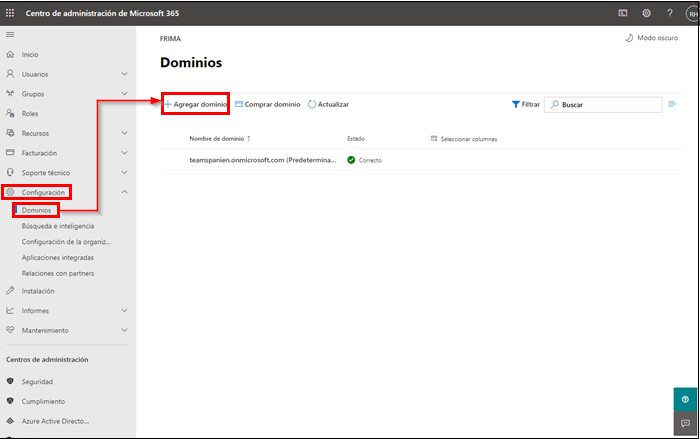Click the Filtrar funnel icon
The height and width of the screenshot is (439, 700).
516,104
